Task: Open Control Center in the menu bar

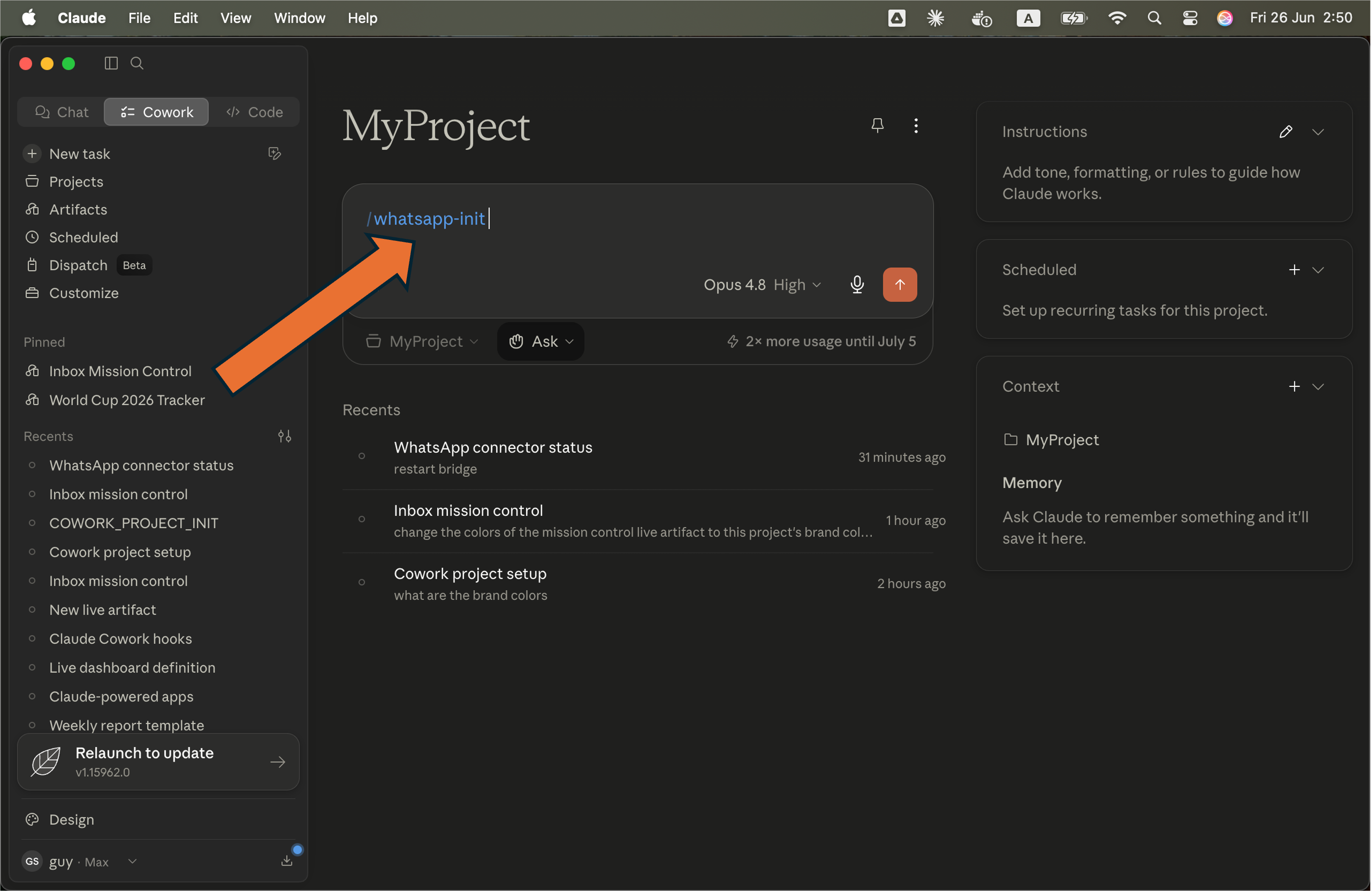Action: coord(1190,18)
